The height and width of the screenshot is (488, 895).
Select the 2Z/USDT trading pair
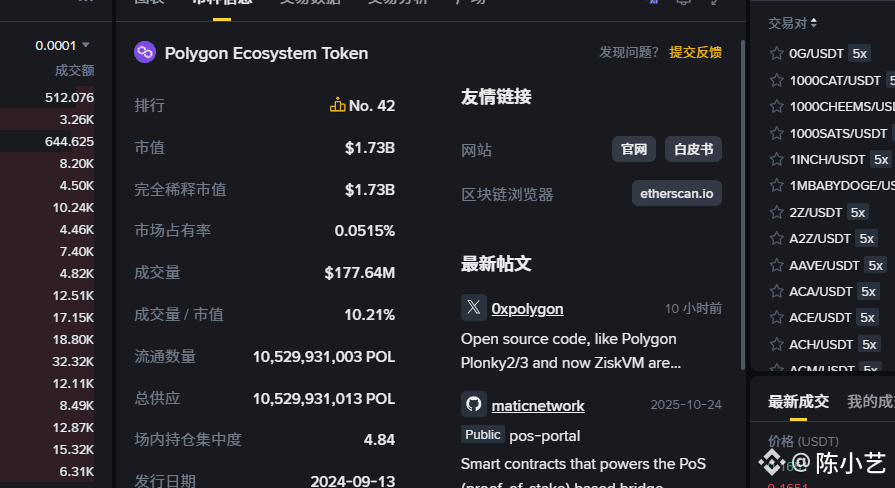click(815, 212)
